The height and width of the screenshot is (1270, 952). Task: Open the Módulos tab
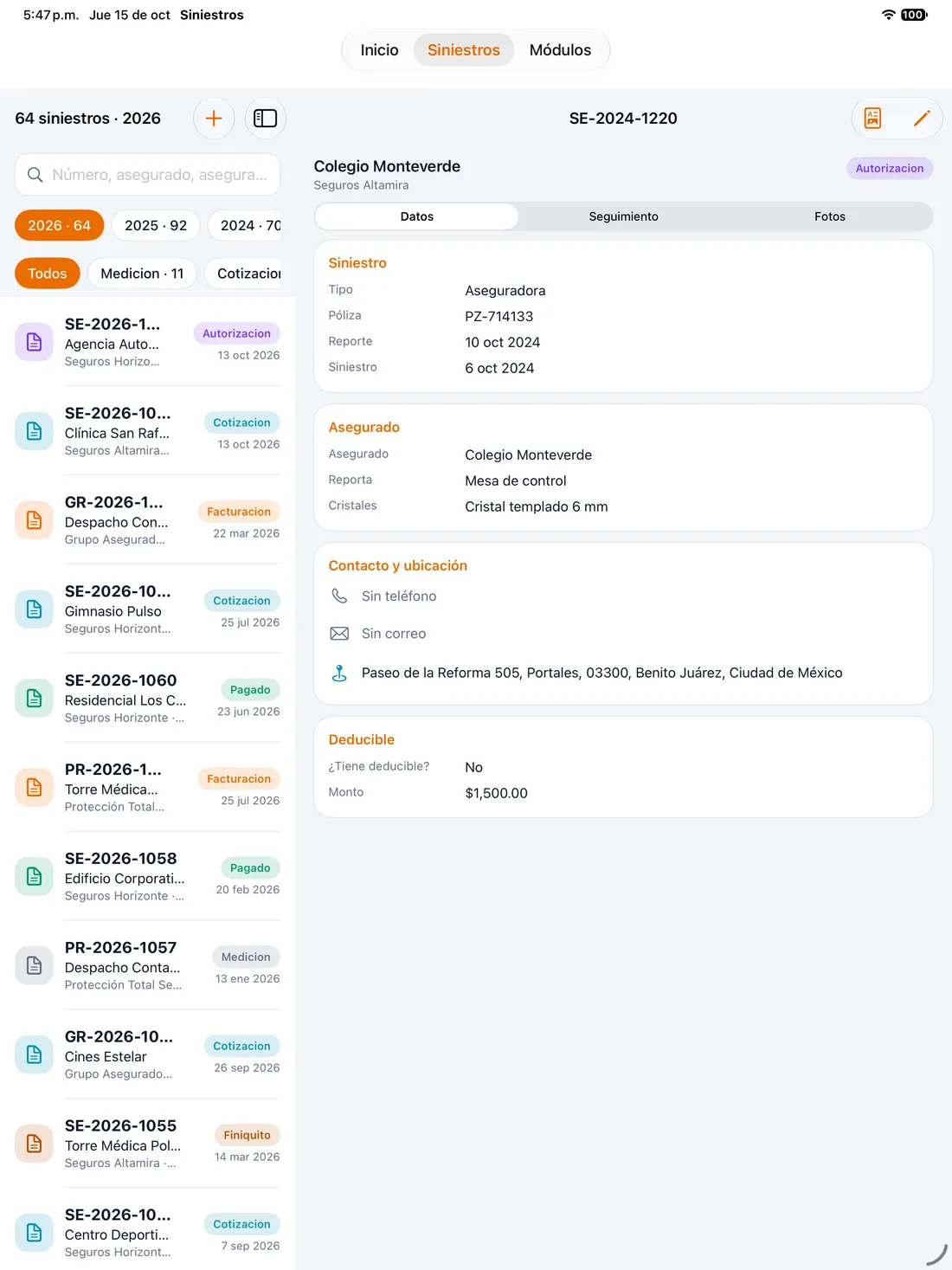pyautogui.click(x=560, y=50)
